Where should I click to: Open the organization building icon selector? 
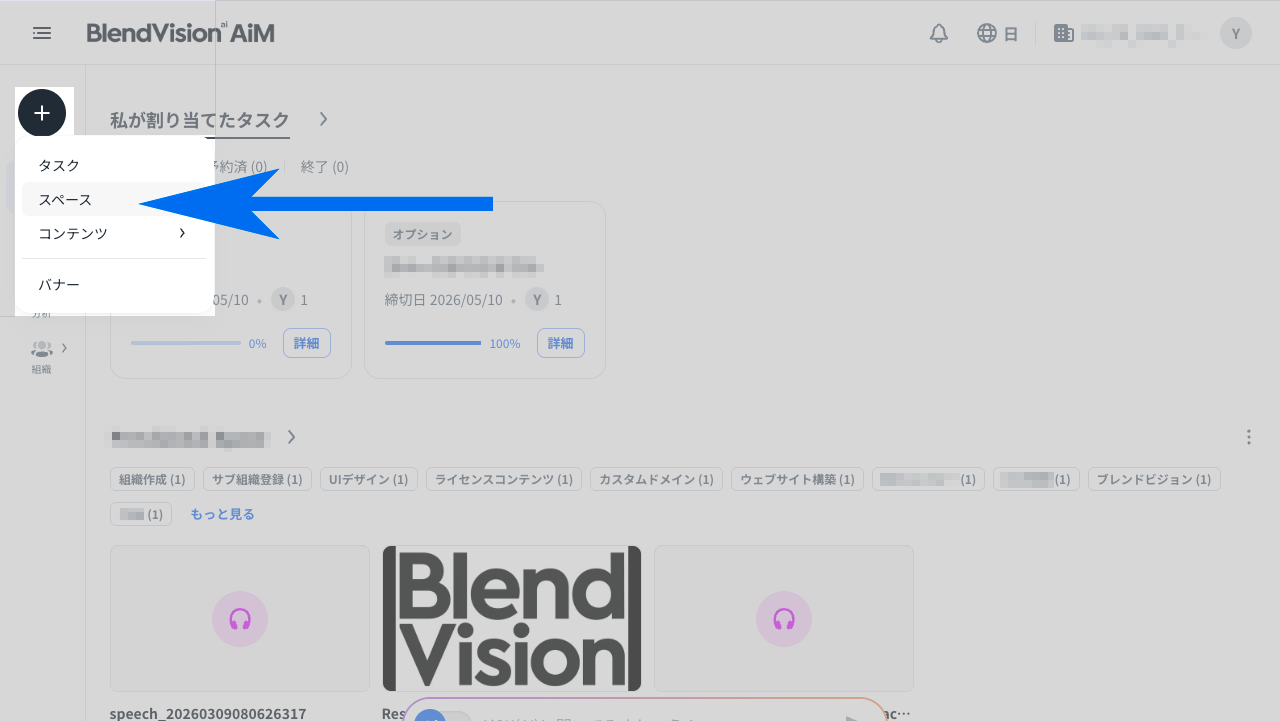[x=1064, y=33]
